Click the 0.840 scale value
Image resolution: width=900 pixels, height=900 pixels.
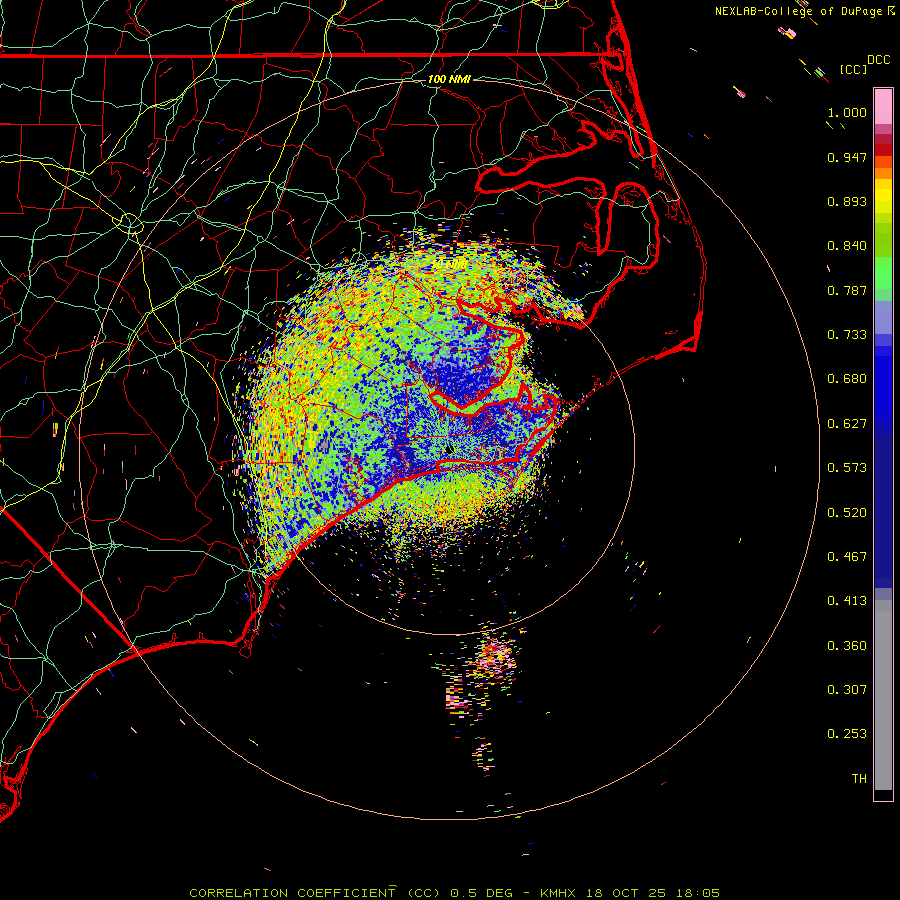[847, 246]
